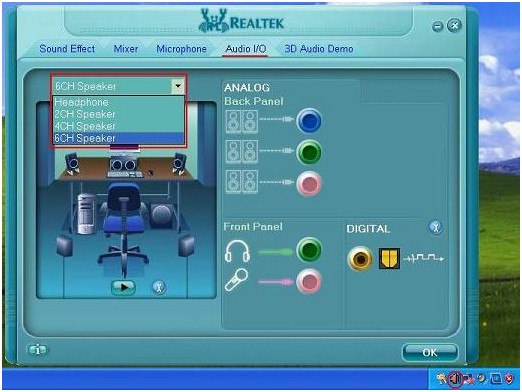Click the info icon at bottom left
Screen dimensions: 522x392
coord(37,350)
